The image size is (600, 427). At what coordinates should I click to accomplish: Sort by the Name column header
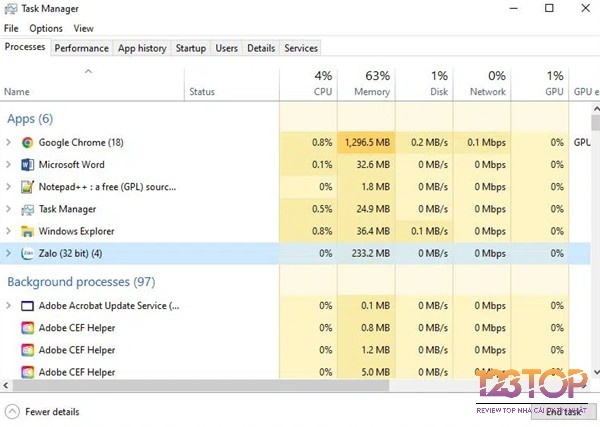pos(92,84)
